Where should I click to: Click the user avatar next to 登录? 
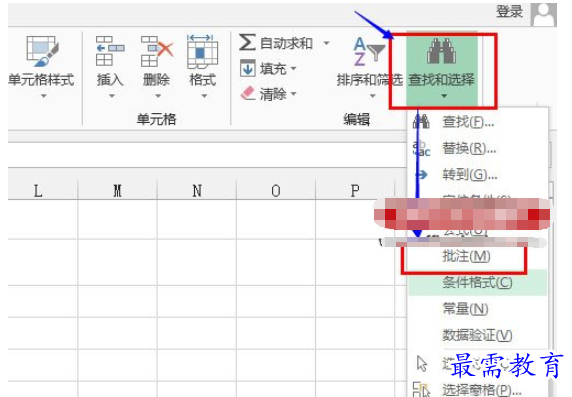coord(544,15)
